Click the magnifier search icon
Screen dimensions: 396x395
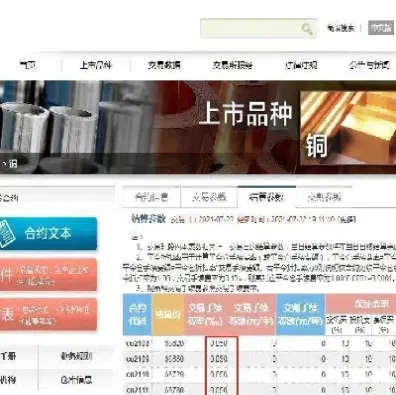point(307,29)
